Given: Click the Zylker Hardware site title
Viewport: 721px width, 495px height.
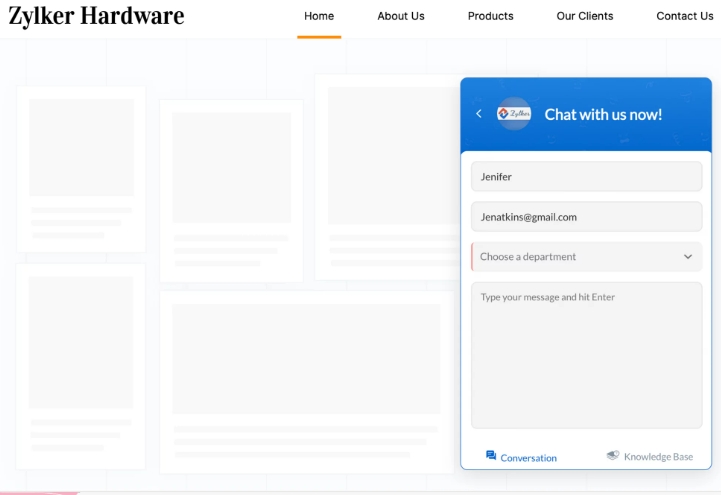Looking at the screenshot, I should click(96, 16).
